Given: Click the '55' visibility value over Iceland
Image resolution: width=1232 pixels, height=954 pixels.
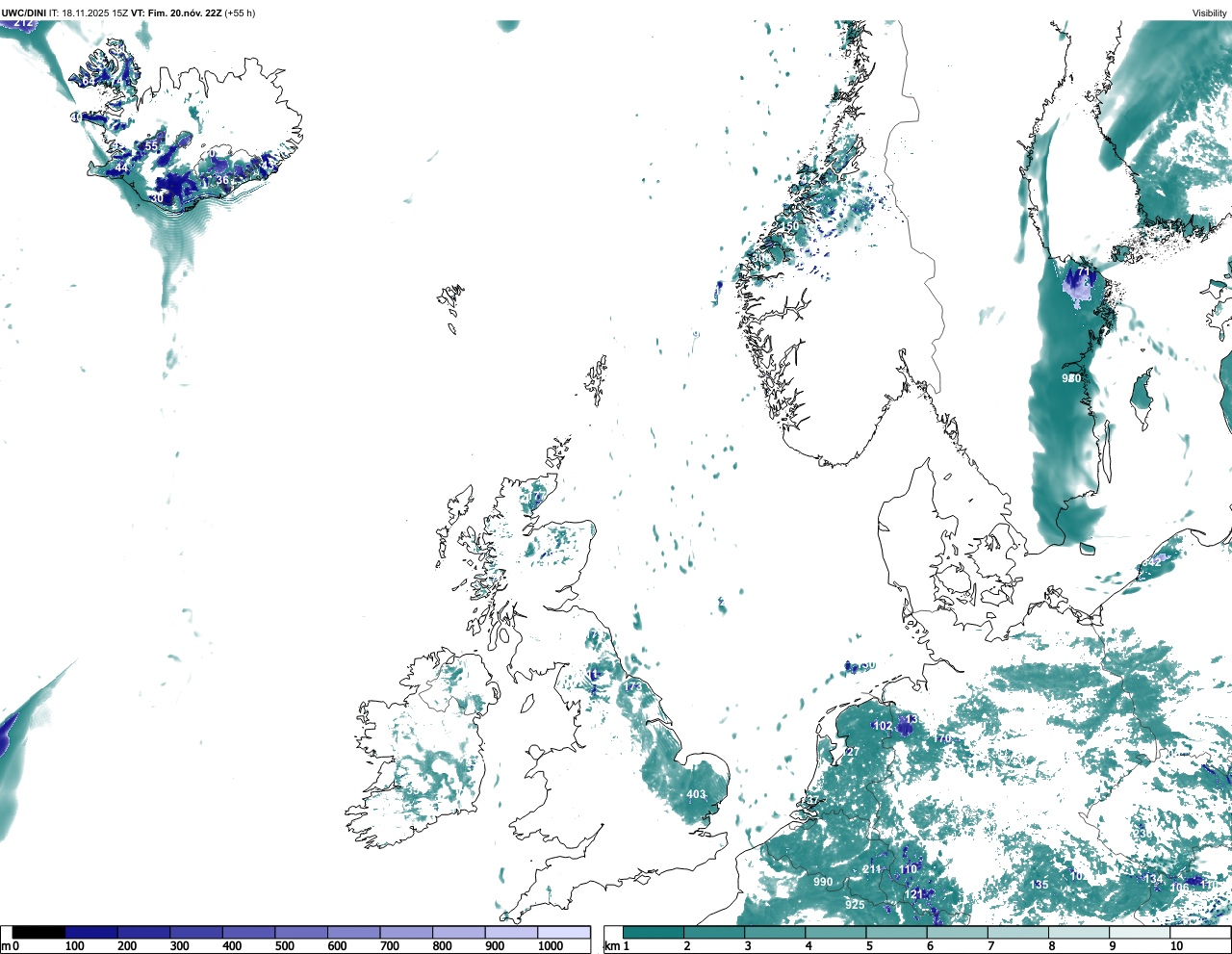Looking at the screenshot, I should point(151,146).
